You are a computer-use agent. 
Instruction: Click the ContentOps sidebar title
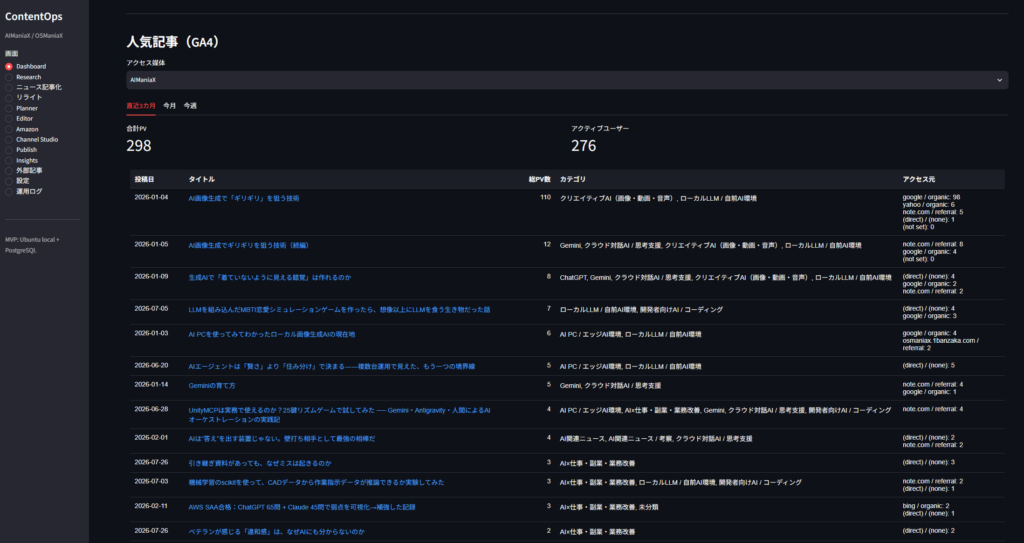[34, 17]
